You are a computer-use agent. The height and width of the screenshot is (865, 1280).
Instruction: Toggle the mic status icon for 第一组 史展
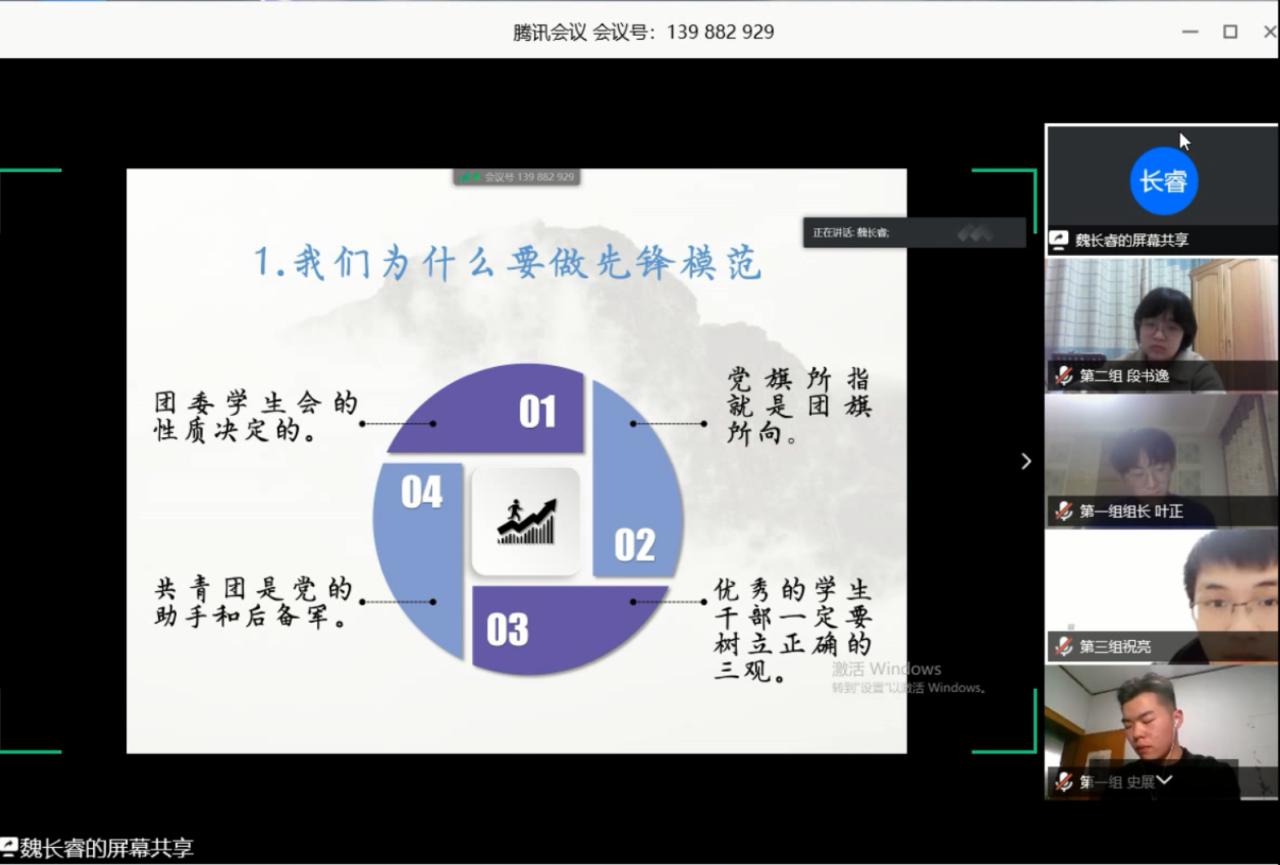point(1063,782)
